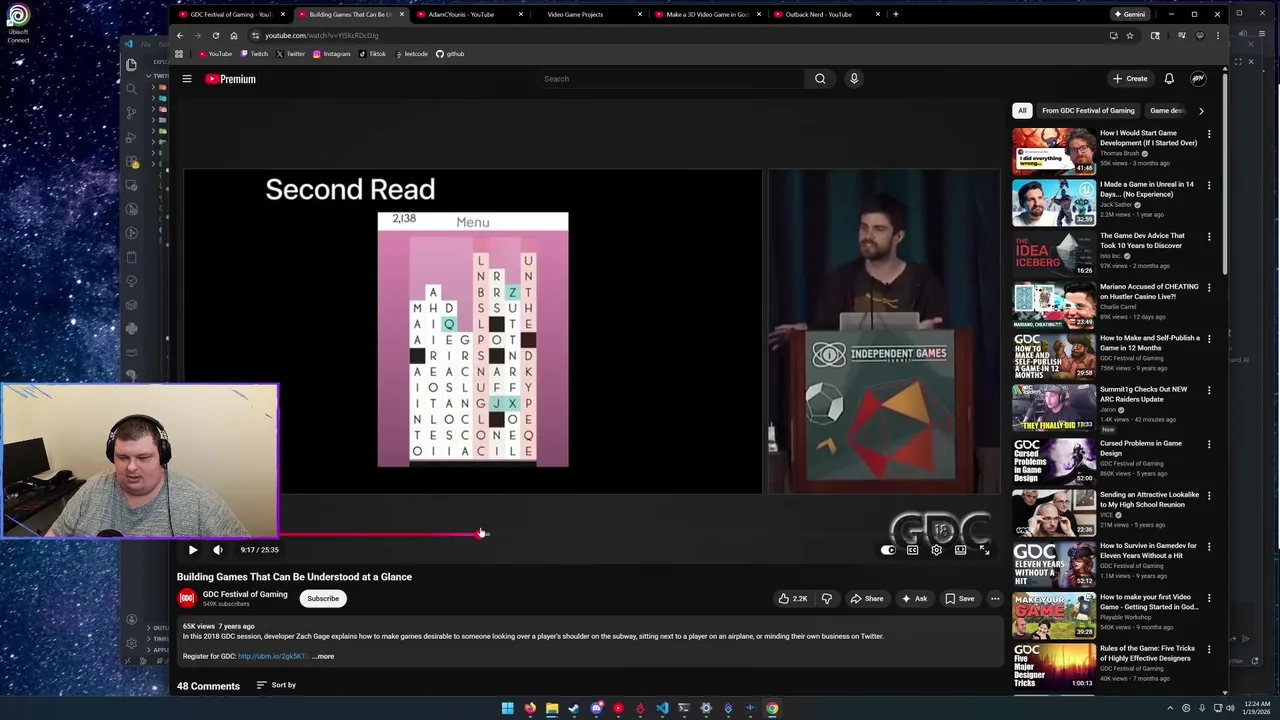Go back in browser history
The height and width of the screenshot is (720, 1280).
tap(180, 35)
